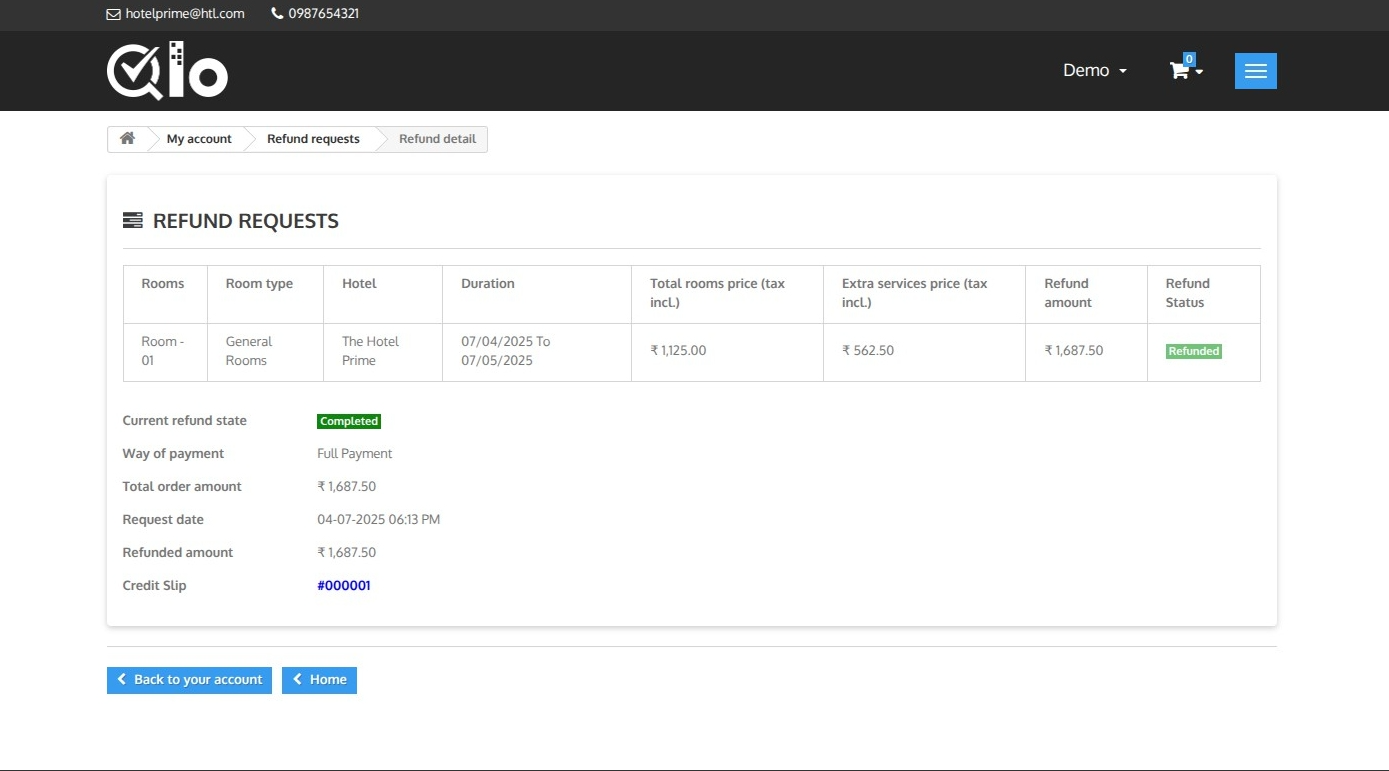The height and width of the screenshot is (771, 1389).
Task: Click request date 04-07-2025 06:13 PM
Action: click(x=379, y=520)
